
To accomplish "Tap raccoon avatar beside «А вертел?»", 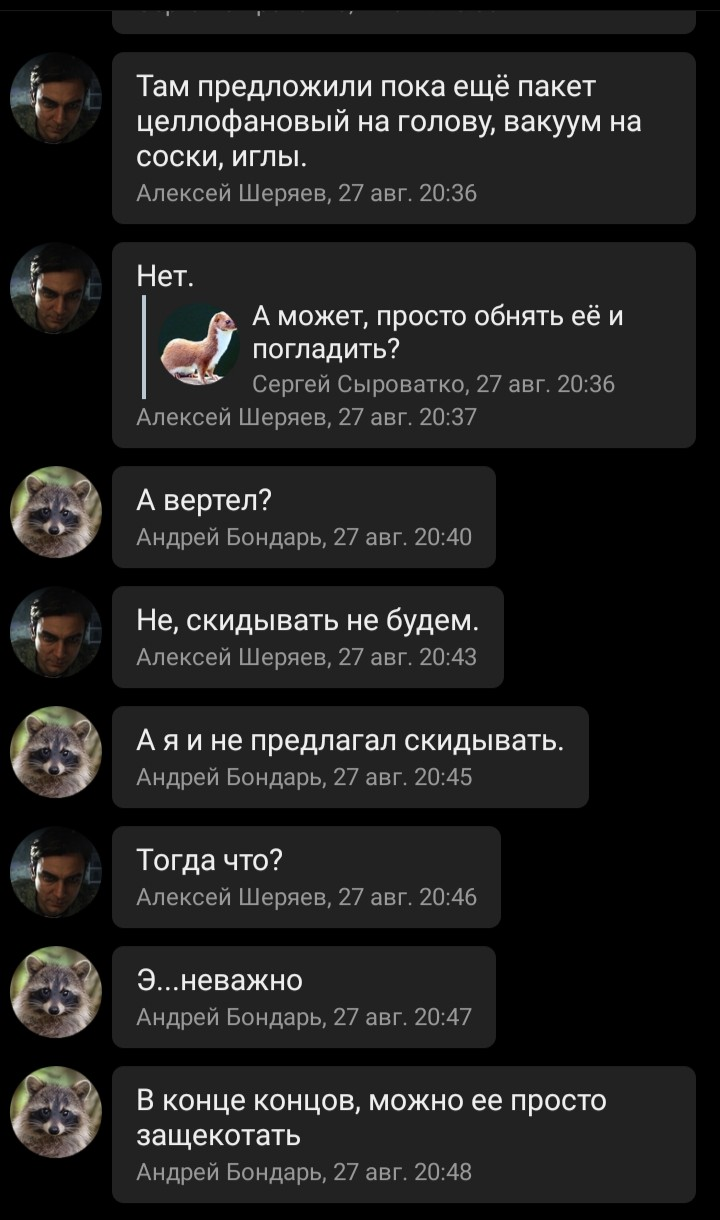I will coord(56,512).
